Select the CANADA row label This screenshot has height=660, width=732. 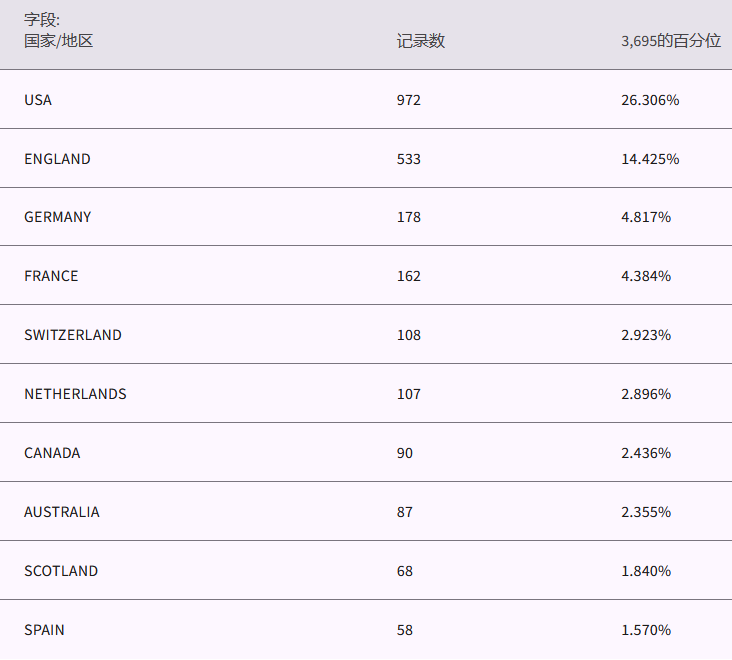[x=52, y=453]
